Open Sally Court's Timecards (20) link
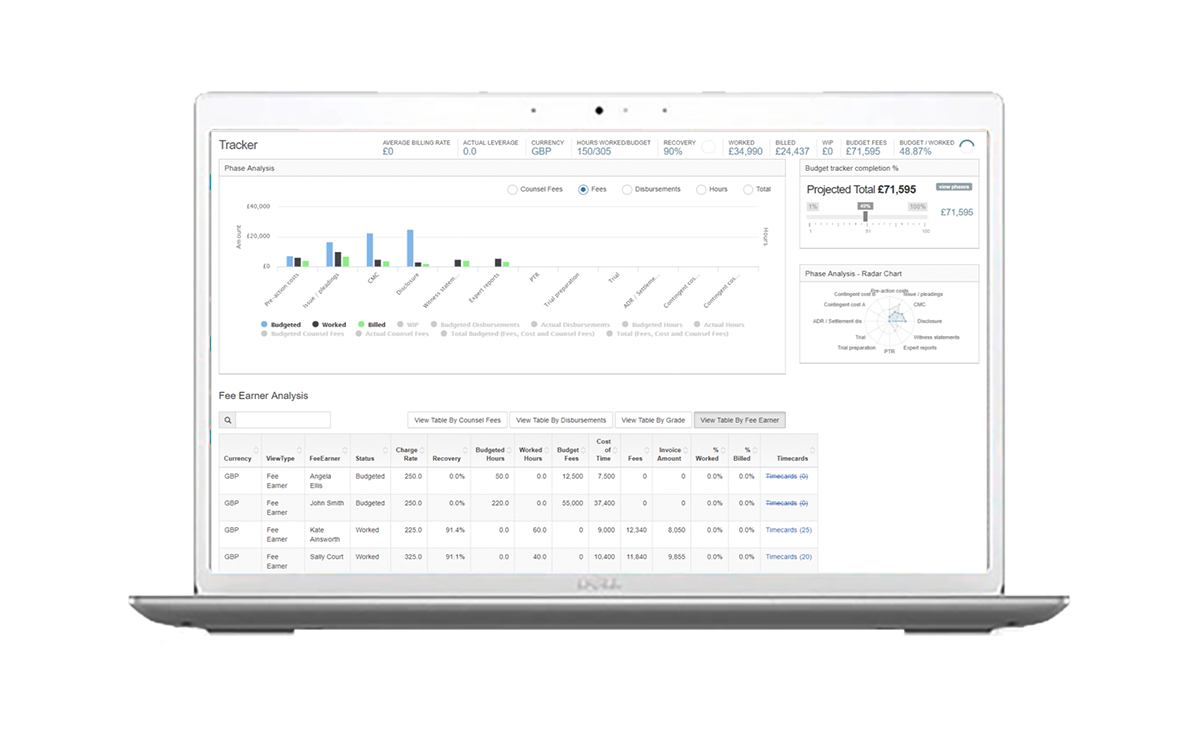Screen dimensions: 1188x729 point(788,557)
